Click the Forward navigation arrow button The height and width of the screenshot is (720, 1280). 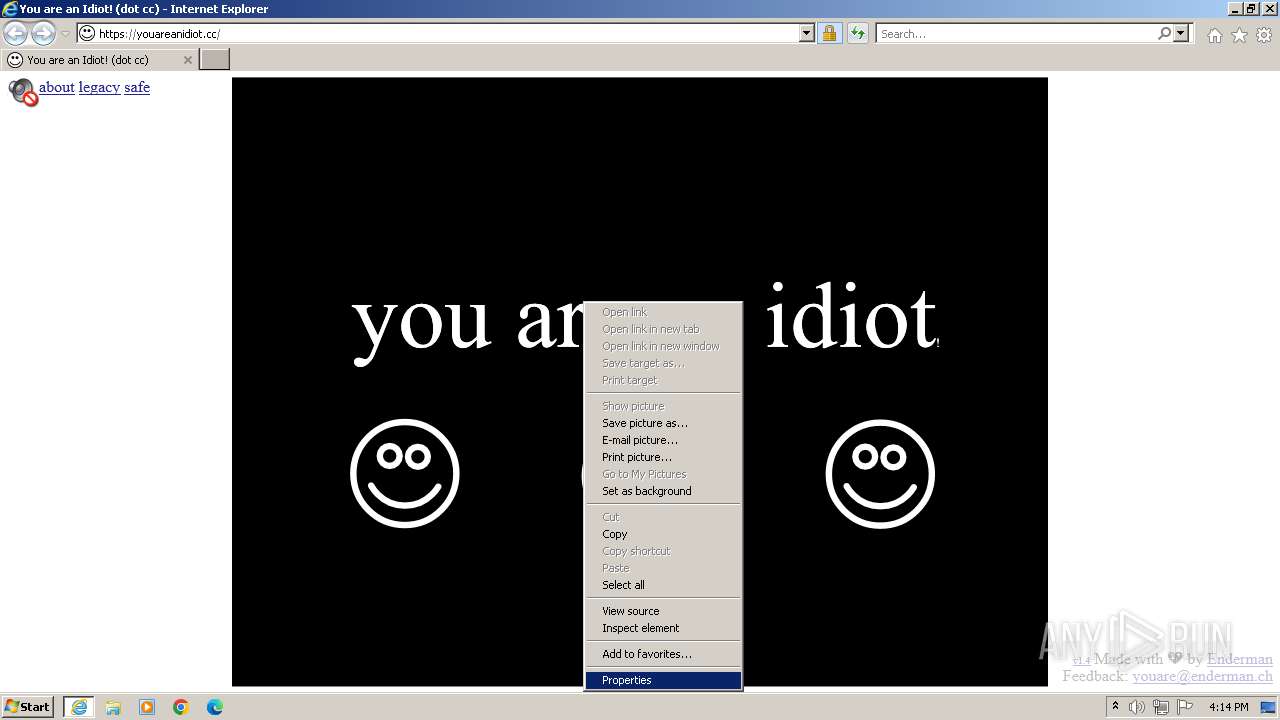point(43,33)
